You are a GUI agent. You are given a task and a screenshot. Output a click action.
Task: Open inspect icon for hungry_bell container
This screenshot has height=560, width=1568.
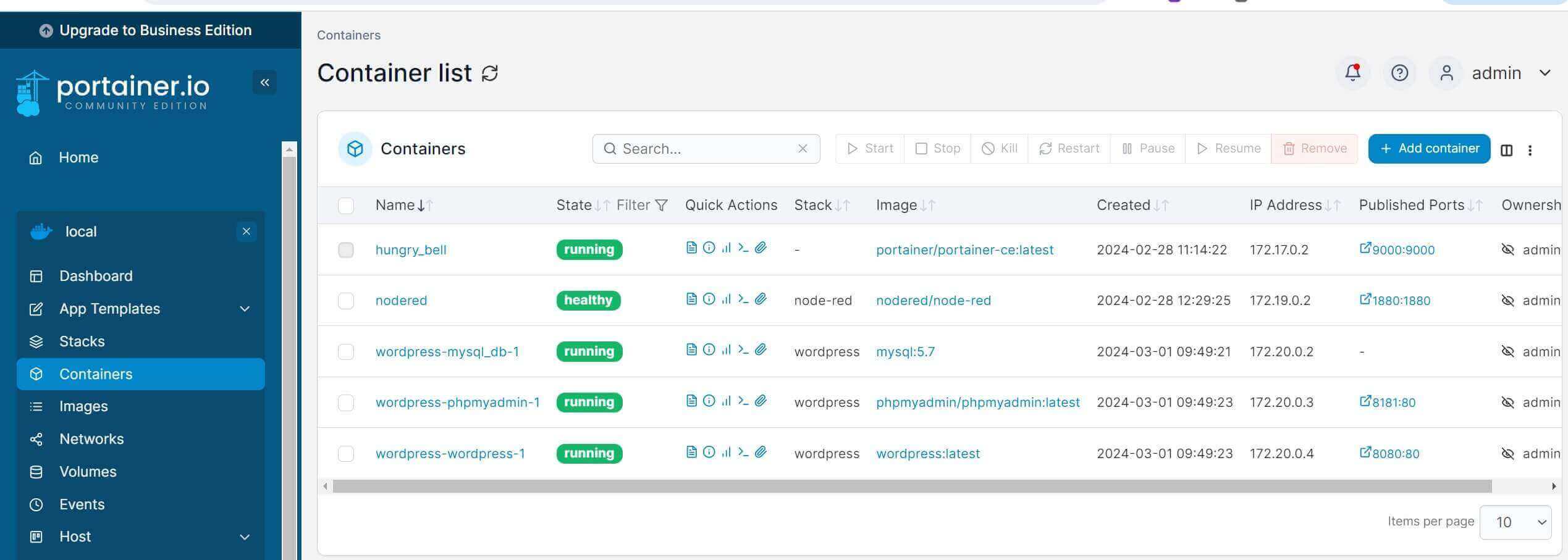(709, 248)
